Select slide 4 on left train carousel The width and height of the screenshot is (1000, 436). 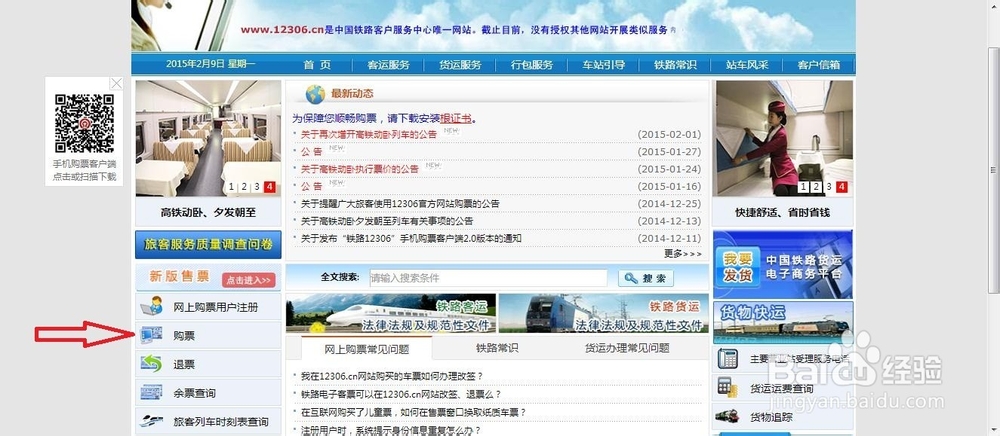[x=270, y=187]
